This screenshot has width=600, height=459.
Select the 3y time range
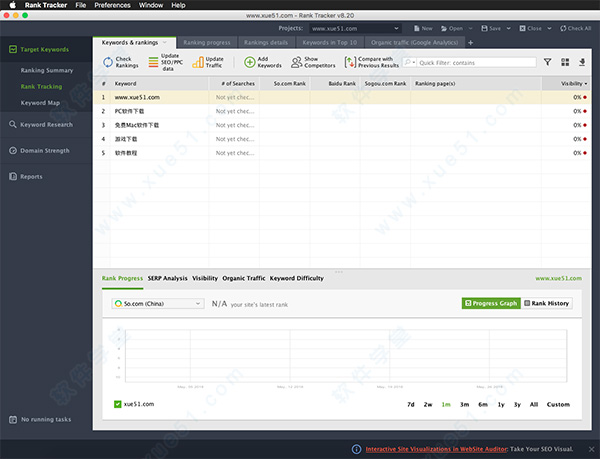point(517,404)
